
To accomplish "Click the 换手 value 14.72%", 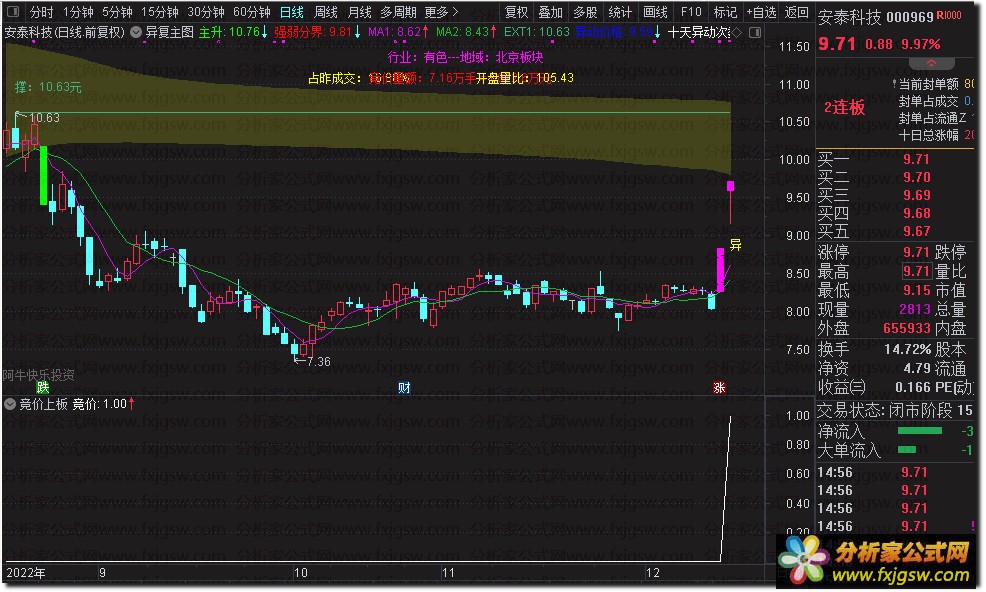I will click(x=907, y=349).
